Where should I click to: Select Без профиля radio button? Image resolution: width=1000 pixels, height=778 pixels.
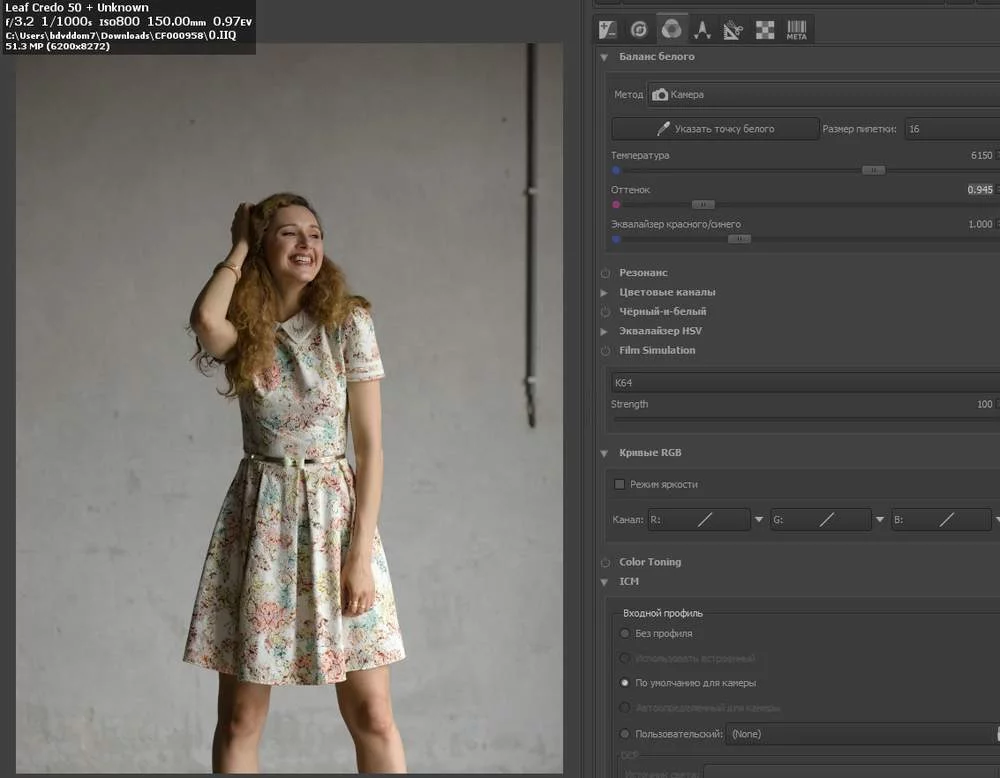pos(625,633)
